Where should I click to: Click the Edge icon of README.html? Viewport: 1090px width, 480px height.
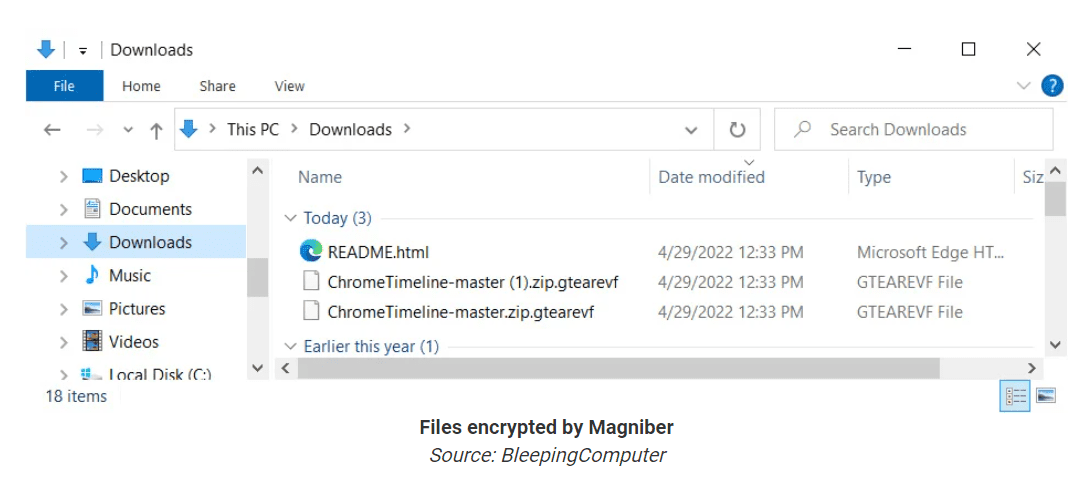pyautogui.click(x=311, y=250)
